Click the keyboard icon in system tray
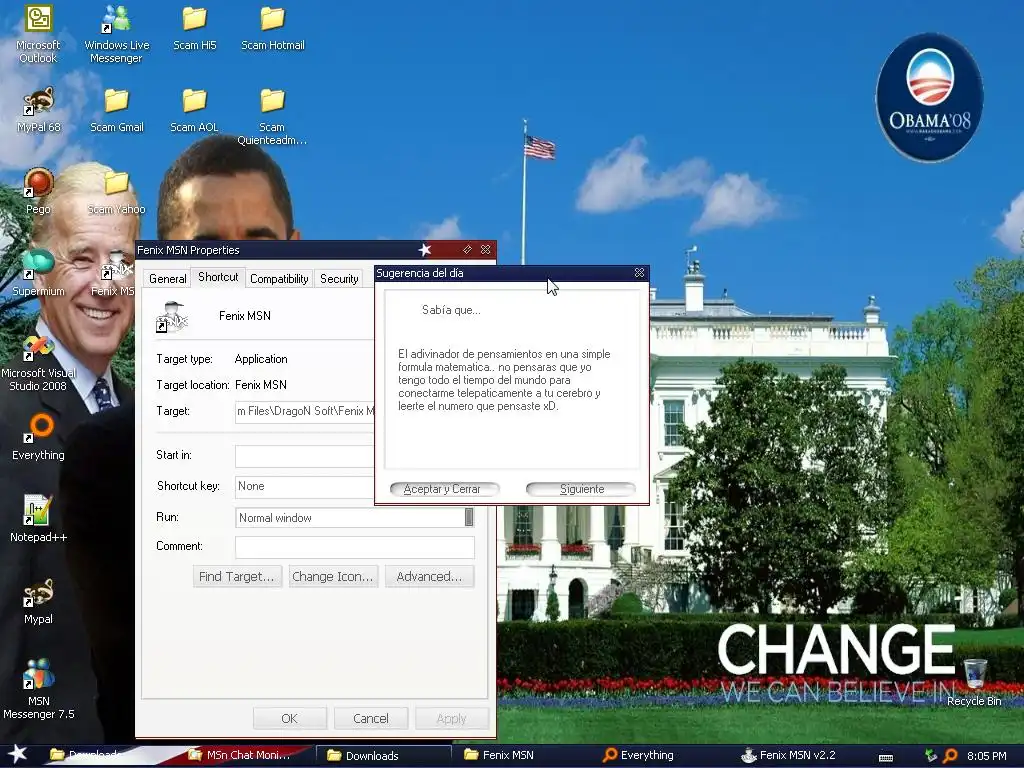 (886, 757)
